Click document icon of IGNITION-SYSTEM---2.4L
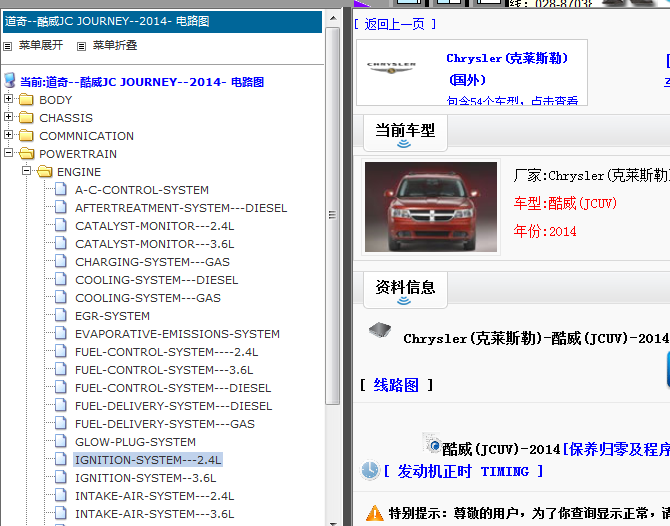Viewport: 670px width, 526px height. pos(61,458)
